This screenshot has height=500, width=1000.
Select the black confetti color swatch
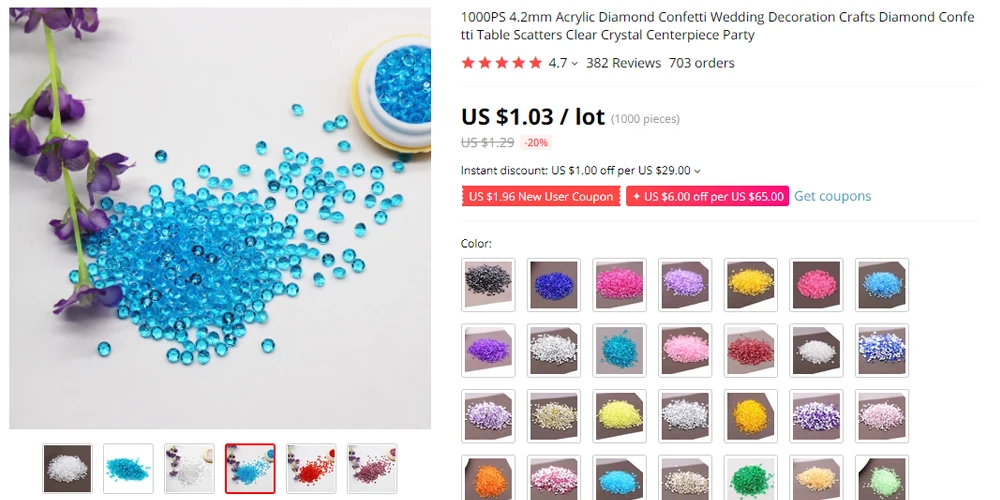coord(488,284)
